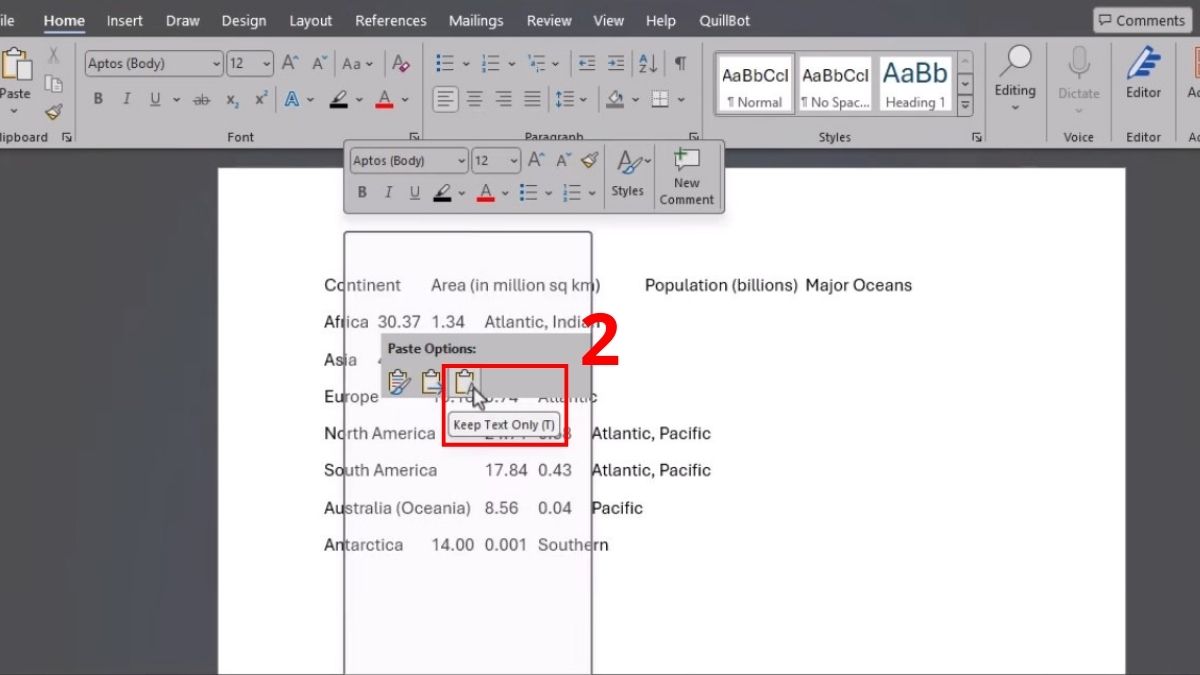
Task: Open the Paragraph settings dialog launcher
Action: point(693,134)
